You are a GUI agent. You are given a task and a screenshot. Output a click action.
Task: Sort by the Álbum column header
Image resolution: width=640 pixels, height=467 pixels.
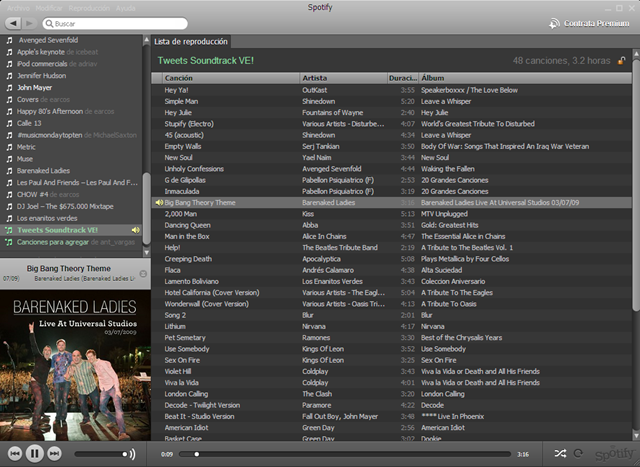(x=525, y=78)
